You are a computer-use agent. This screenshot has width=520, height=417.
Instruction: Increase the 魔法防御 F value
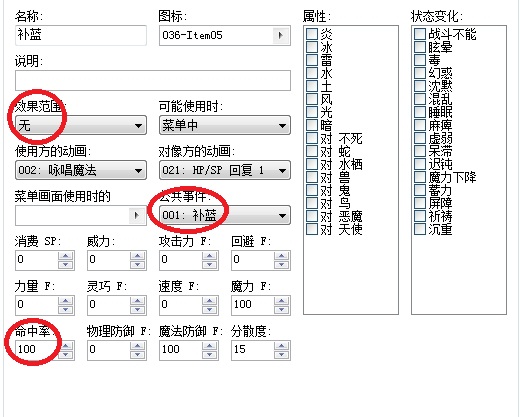click(210, 346)
